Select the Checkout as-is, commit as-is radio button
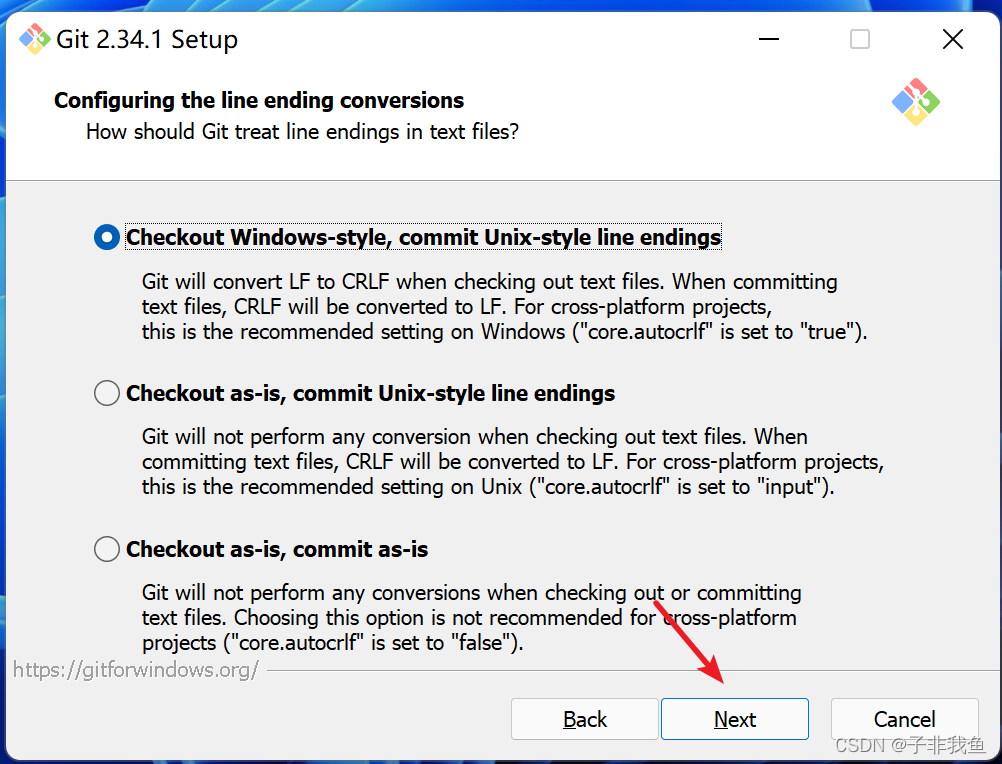 (107, 549)
